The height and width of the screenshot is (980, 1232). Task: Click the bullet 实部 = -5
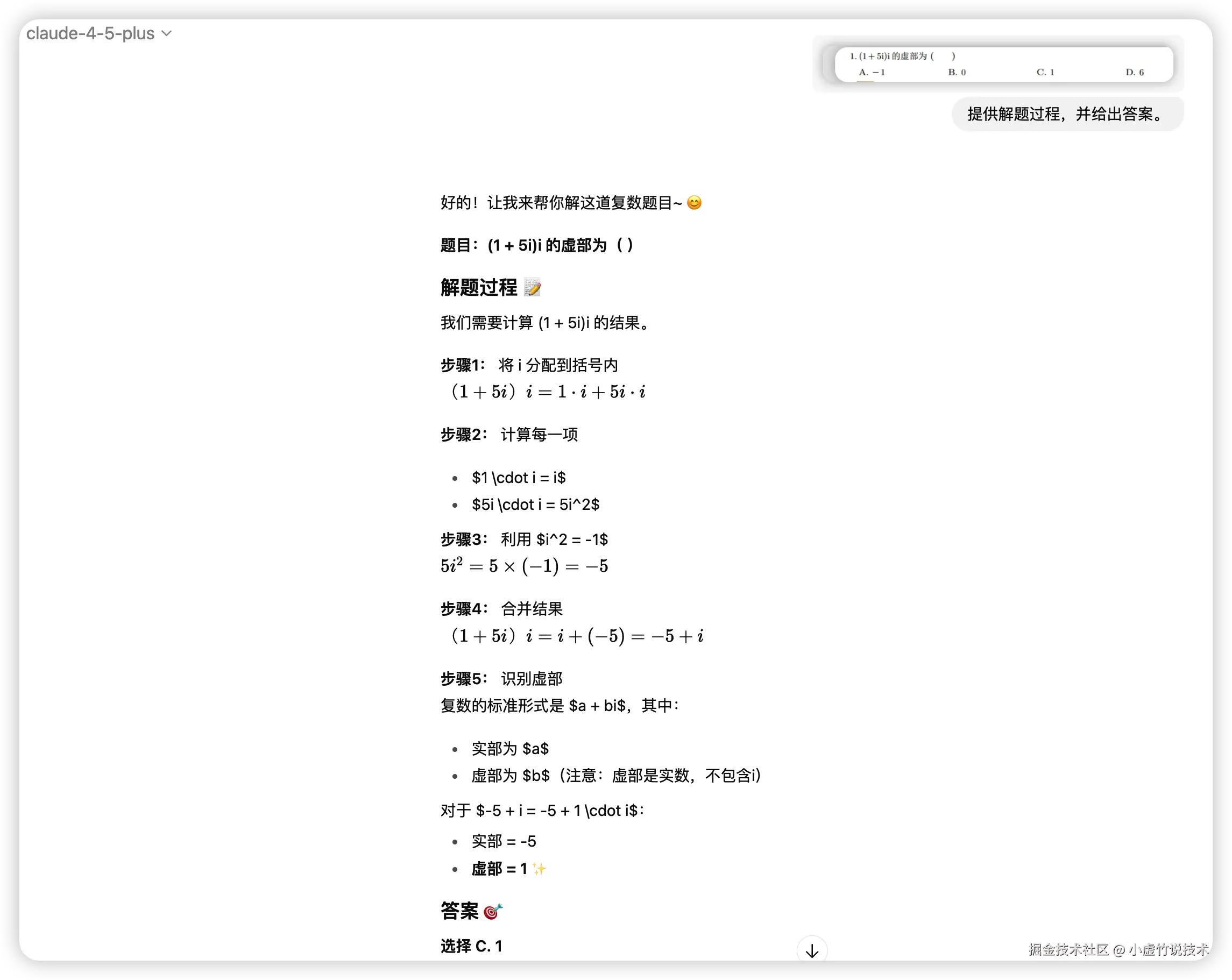(x=505, y=841)
